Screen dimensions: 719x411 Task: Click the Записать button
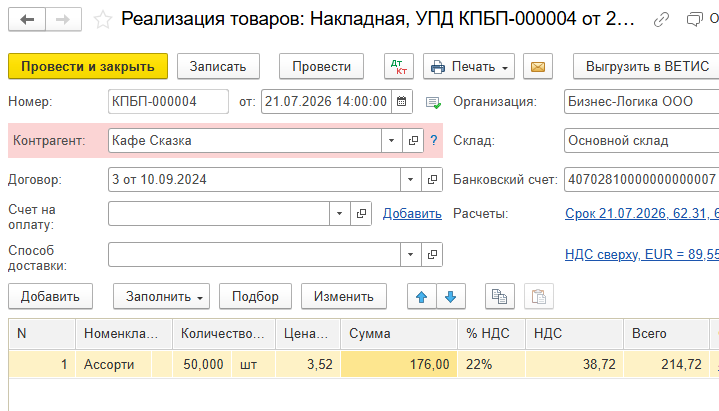click(218, 67)
